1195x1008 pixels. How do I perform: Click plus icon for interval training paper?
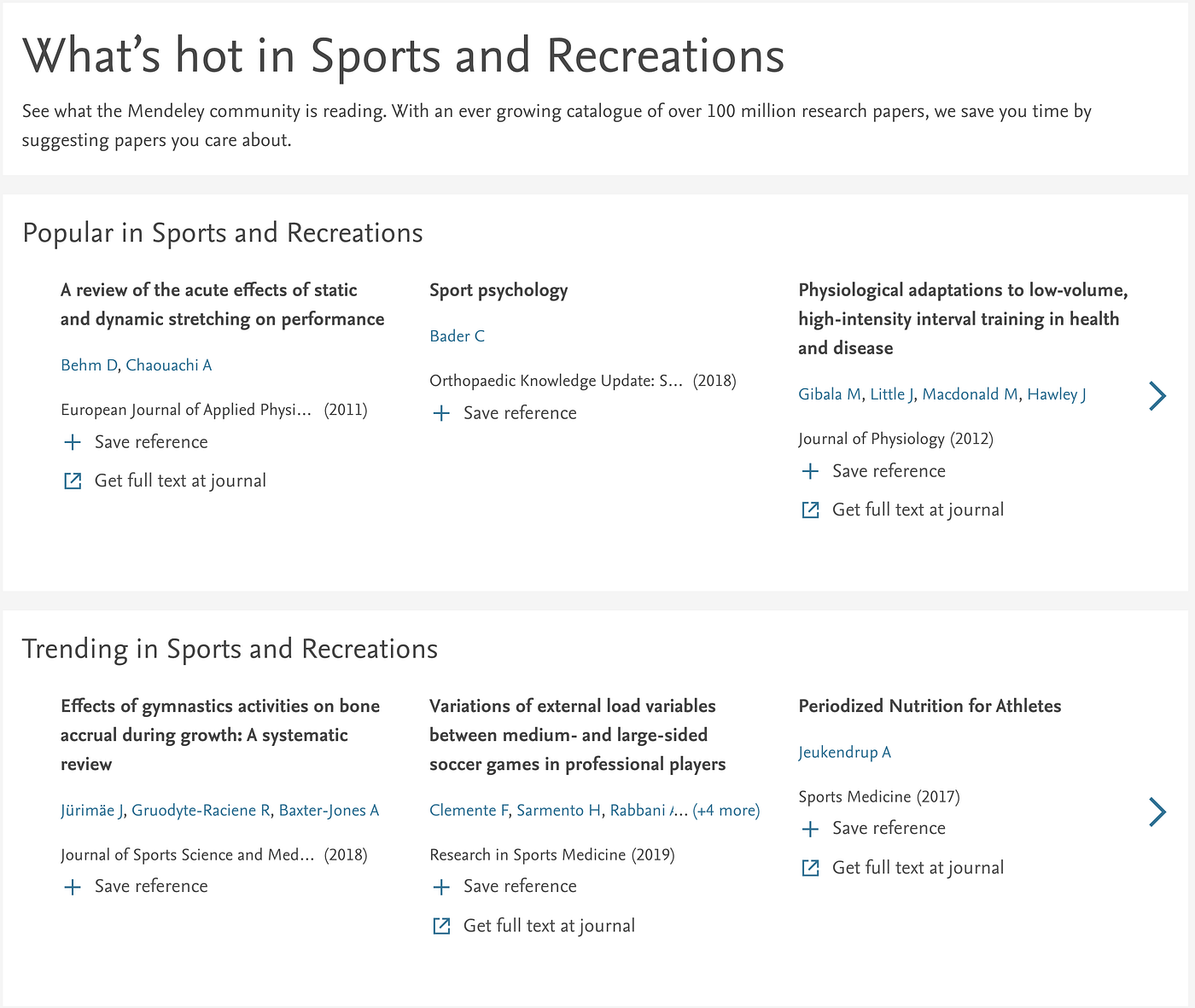point(810,471)
